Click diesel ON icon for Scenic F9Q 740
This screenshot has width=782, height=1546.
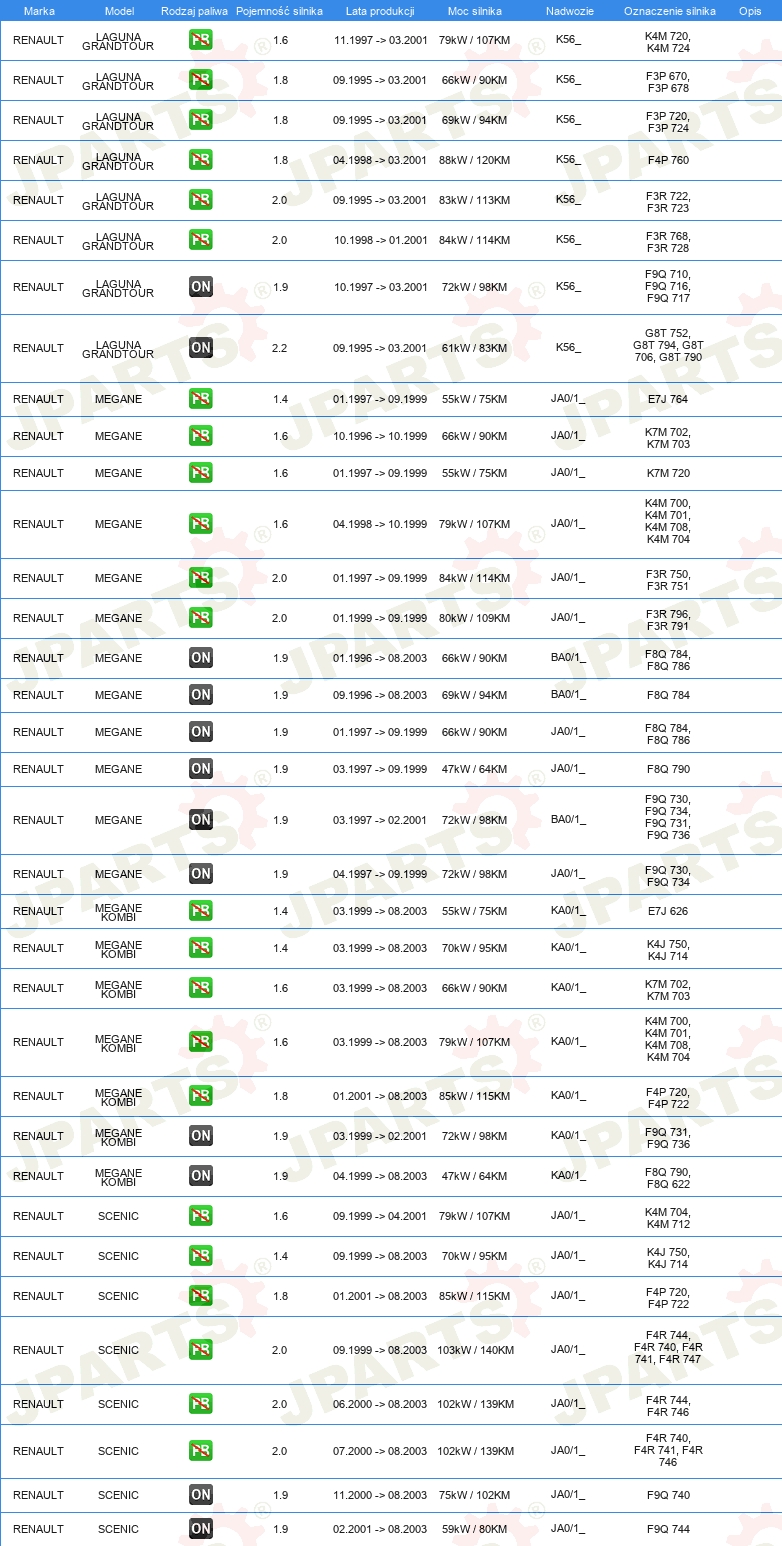200,1495
